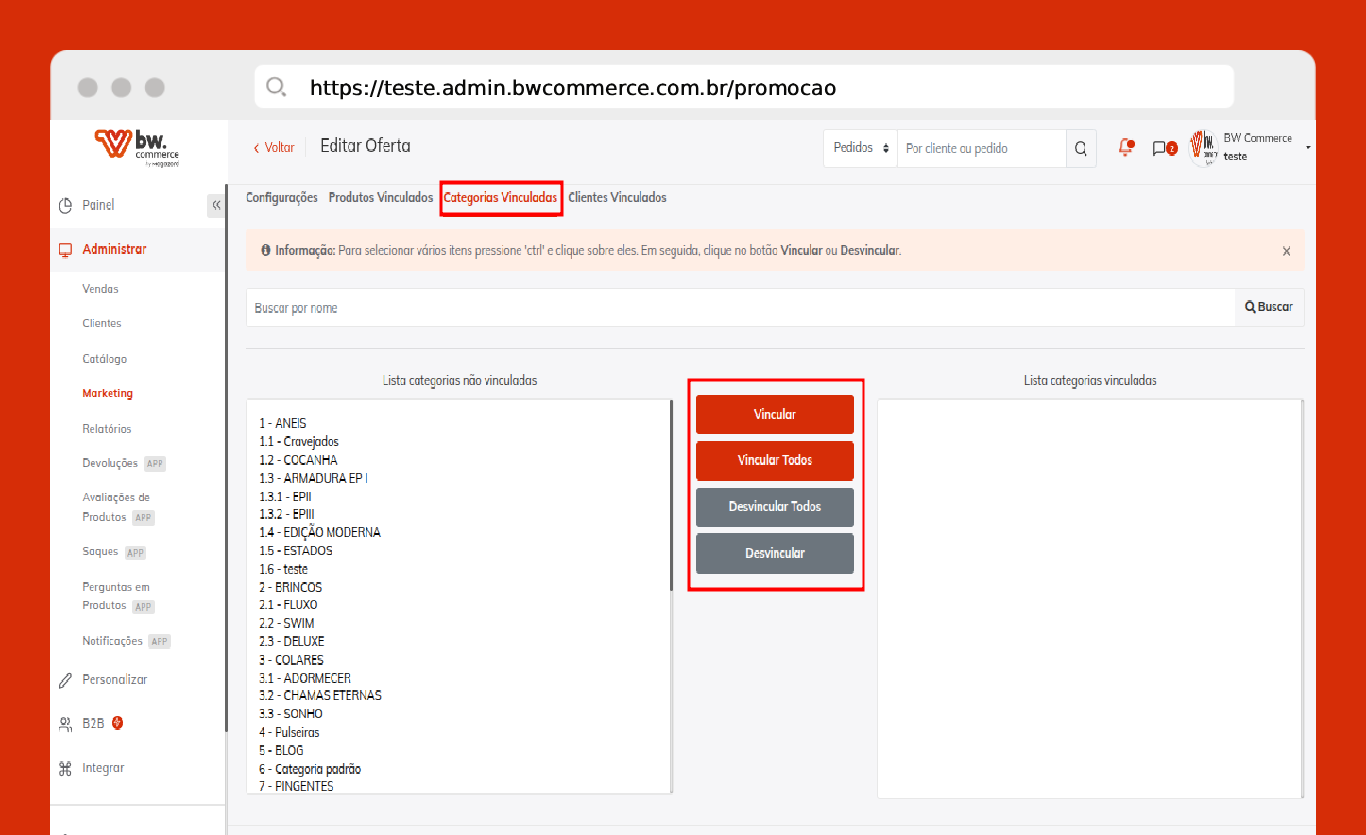Expand the Administrar sidebar section

pyautogui.click(x=114, y=249)
